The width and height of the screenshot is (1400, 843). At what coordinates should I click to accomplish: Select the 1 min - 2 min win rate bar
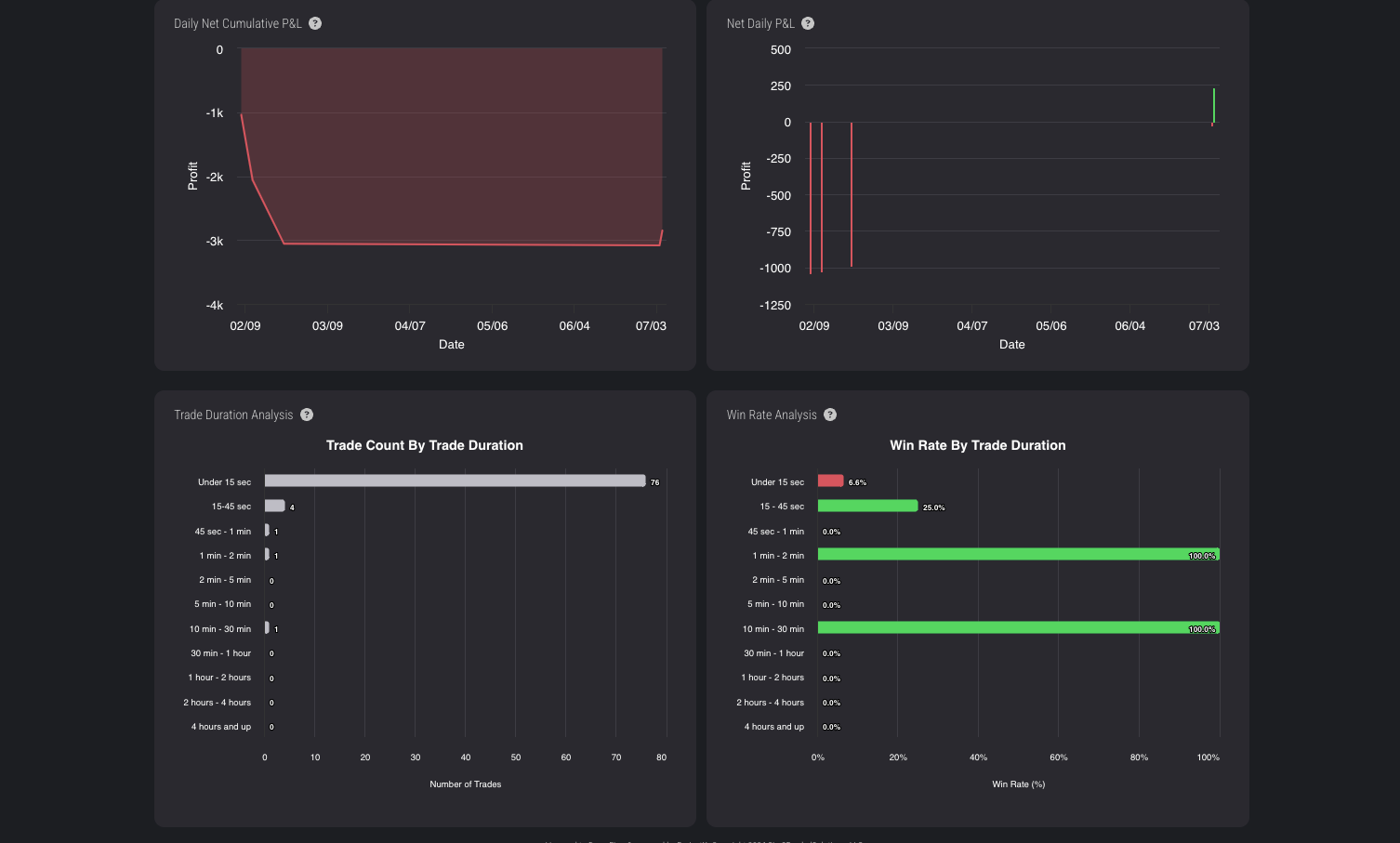point(1017,554)
